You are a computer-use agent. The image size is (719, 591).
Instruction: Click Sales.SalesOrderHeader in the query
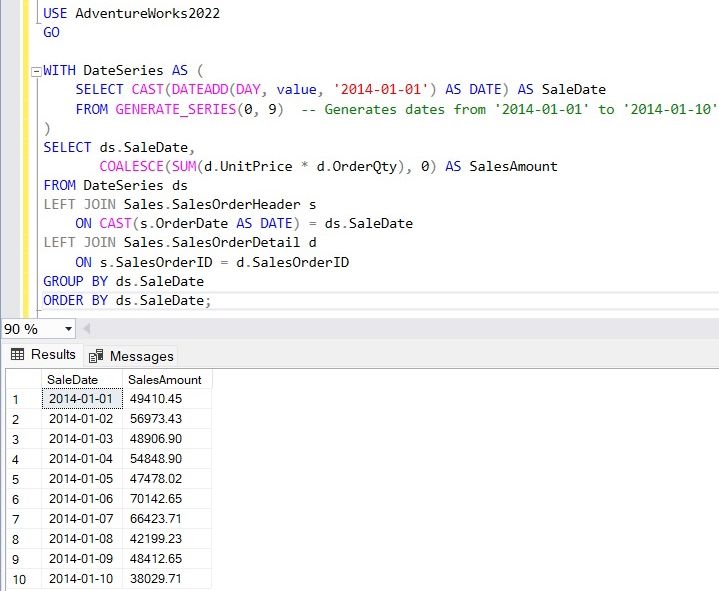tap(212, 204)
